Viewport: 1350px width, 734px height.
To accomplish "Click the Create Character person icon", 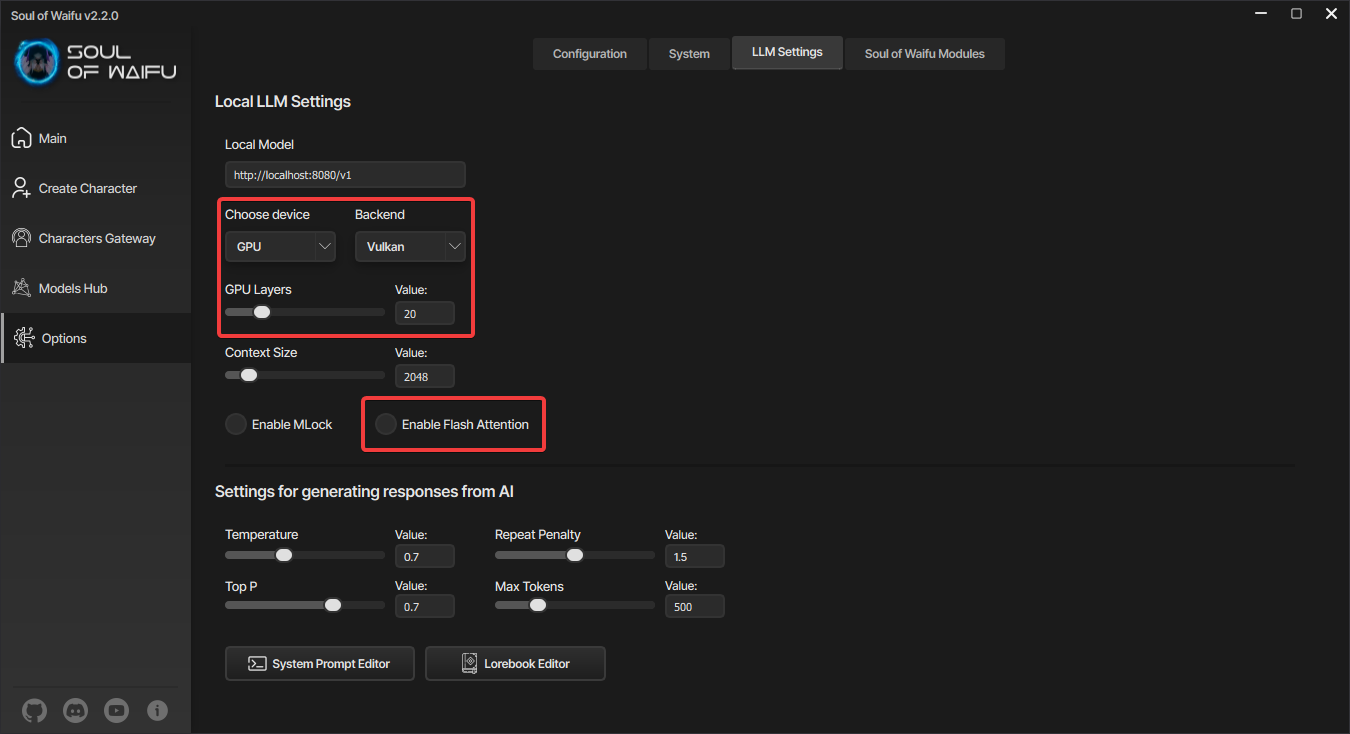I will pos(21,188).
